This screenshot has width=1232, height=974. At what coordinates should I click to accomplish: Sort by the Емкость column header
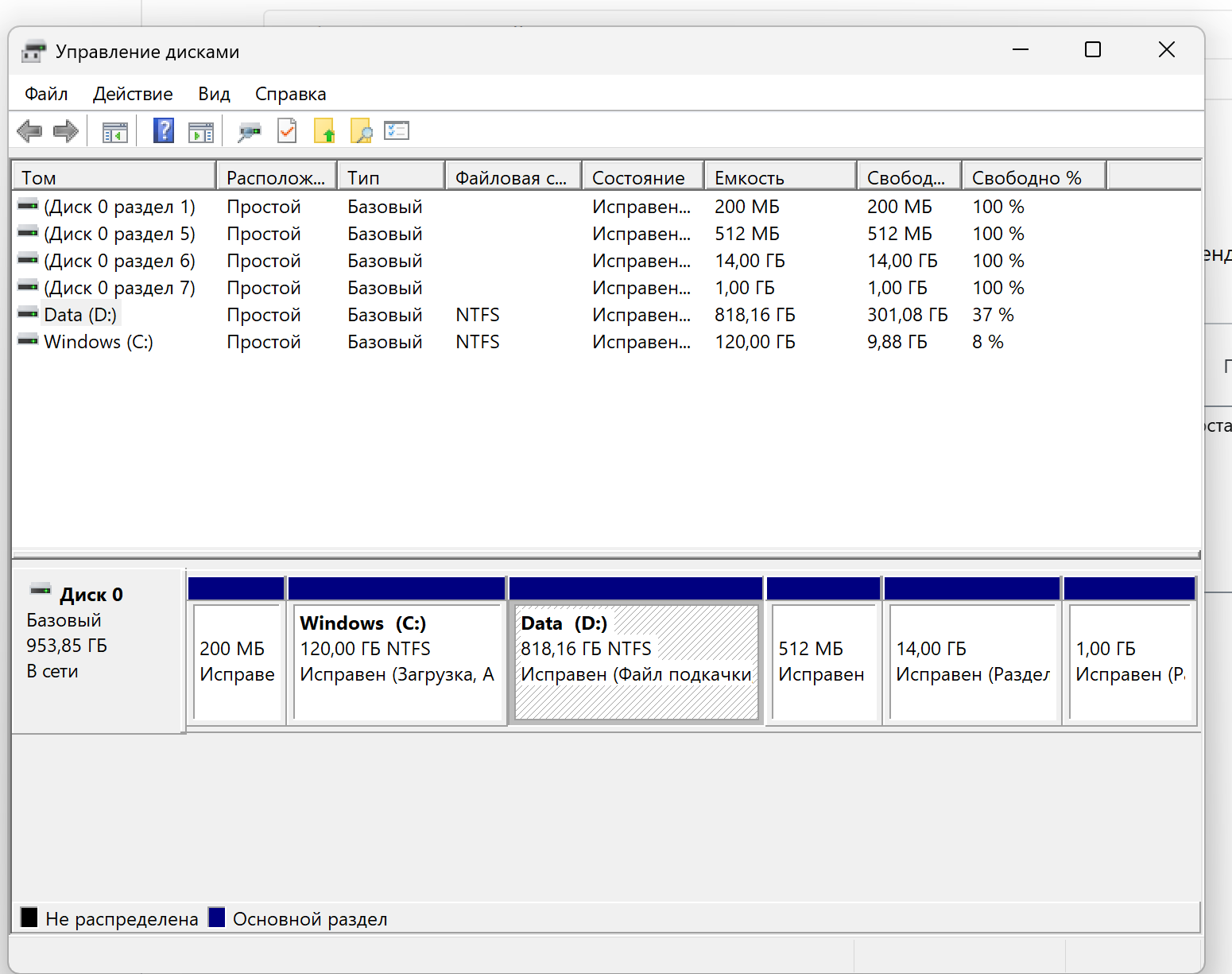781,177
